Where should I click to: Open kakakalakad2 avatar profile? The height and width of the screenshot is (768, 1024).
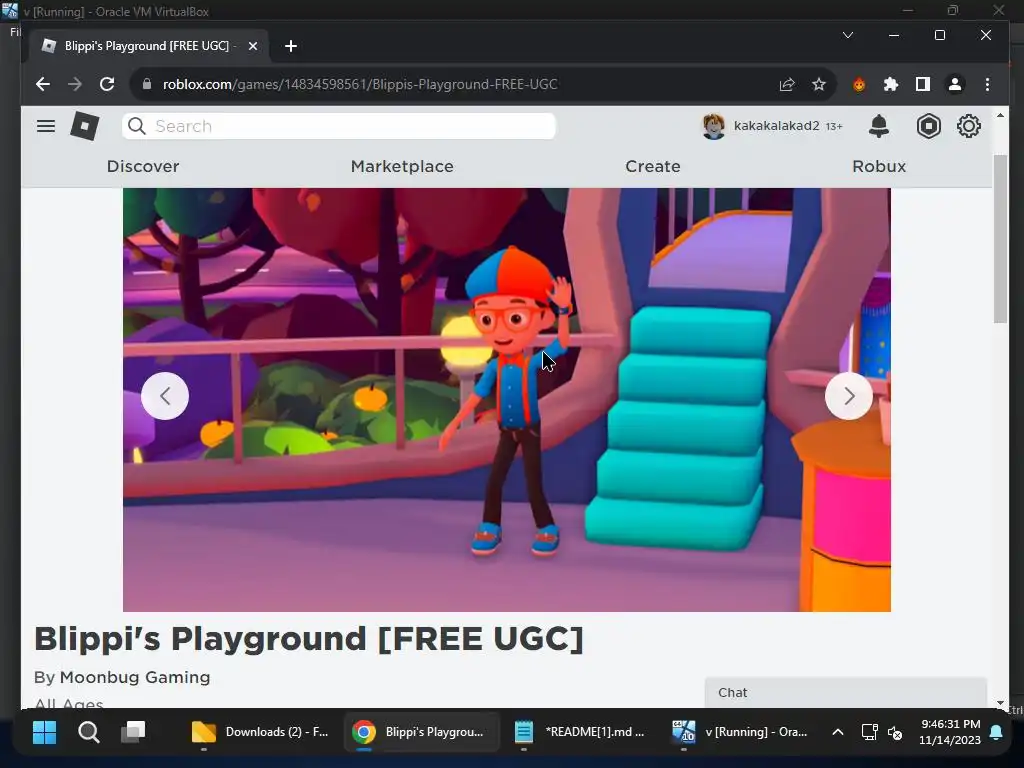(x=714, y=126)
